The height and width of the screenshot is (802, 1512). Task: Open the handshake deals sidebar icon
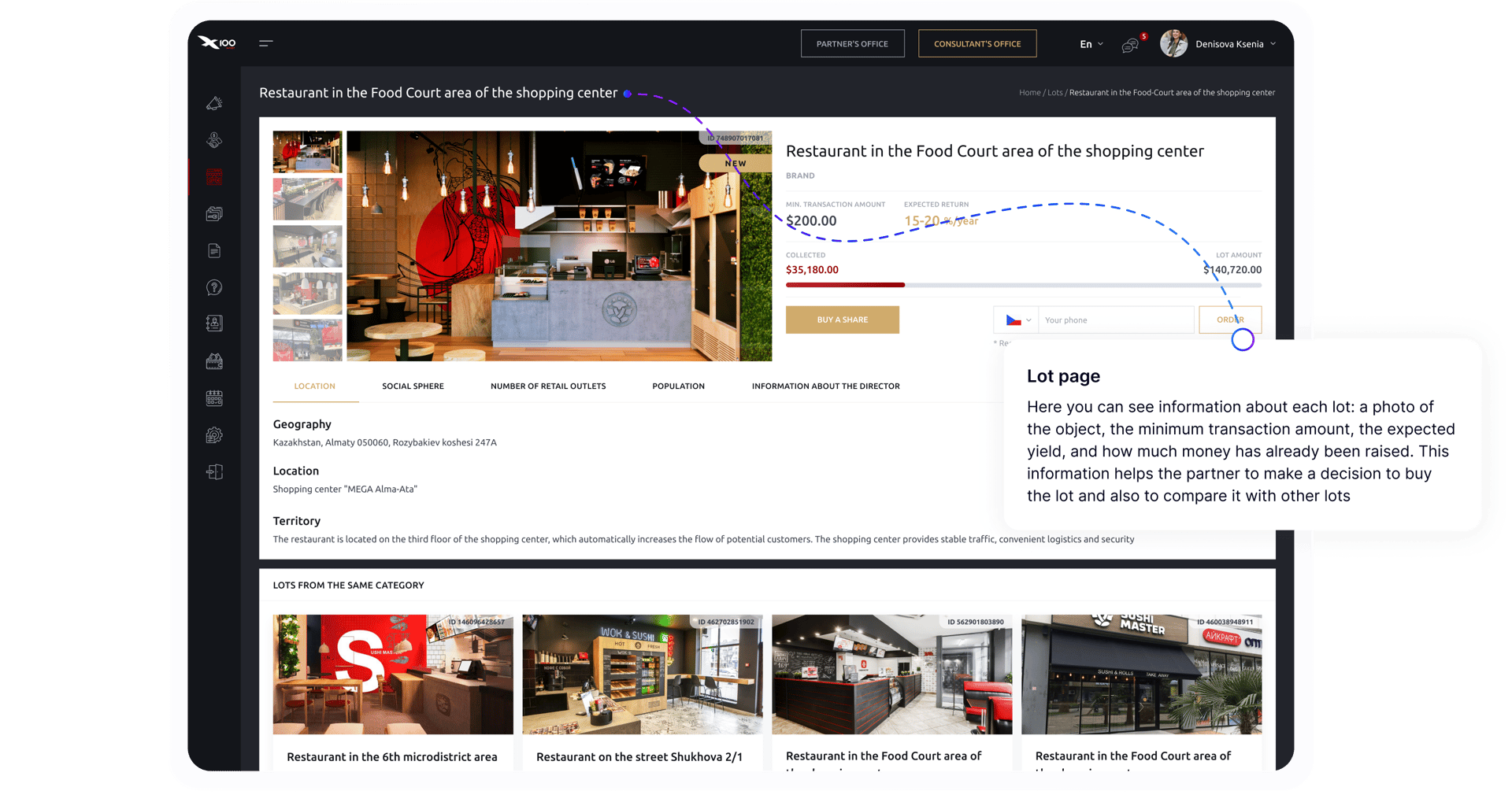(214, 140)
